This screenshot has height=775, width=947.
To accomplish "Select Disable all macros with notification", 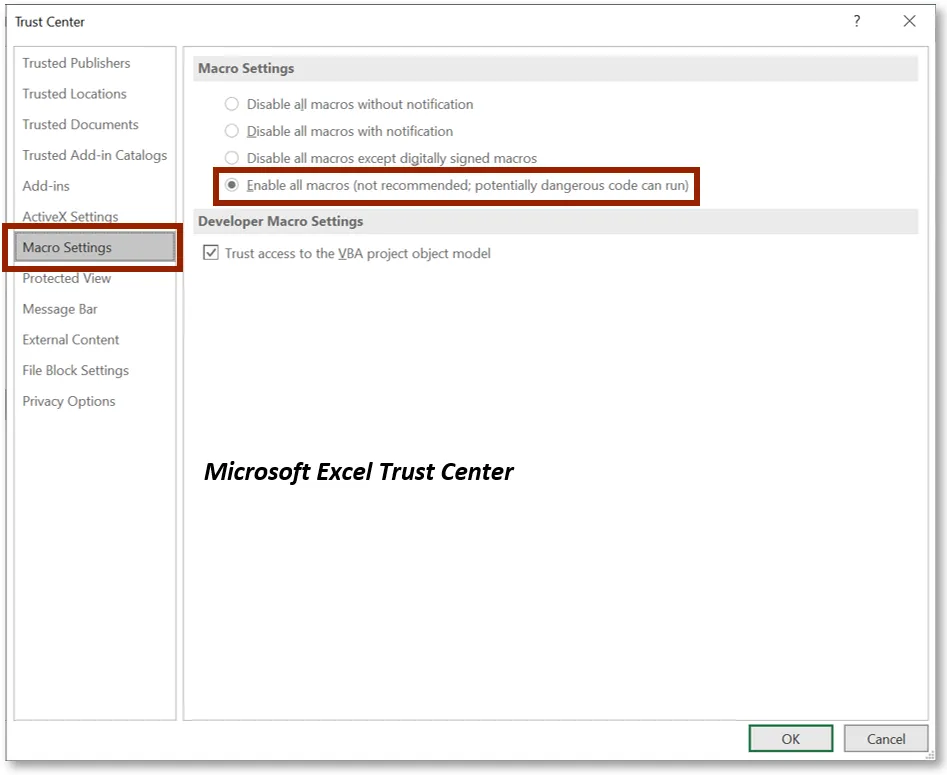I will [x=232, y=131].
